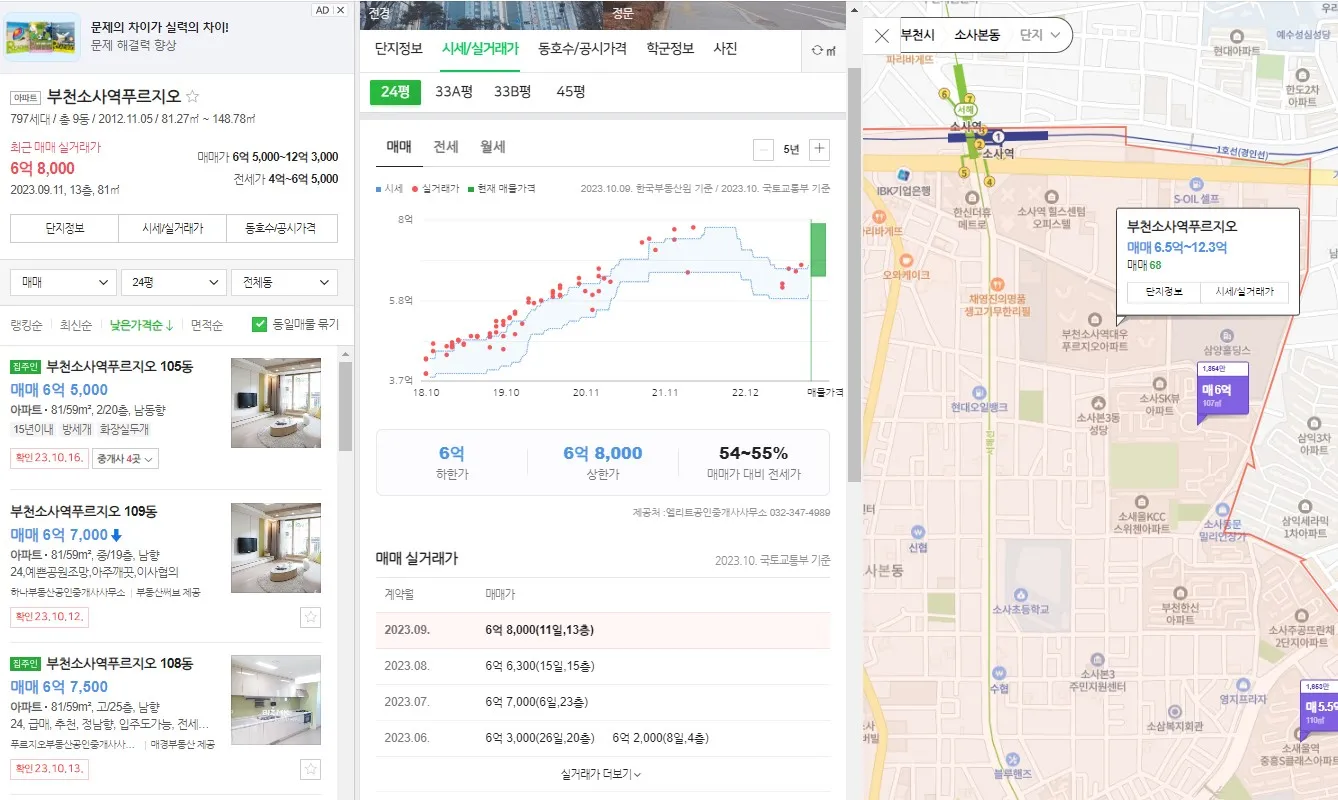This screenshot has width=1338, height=800.
Task: Sort listings by 면적순
Action: [207, 325]
